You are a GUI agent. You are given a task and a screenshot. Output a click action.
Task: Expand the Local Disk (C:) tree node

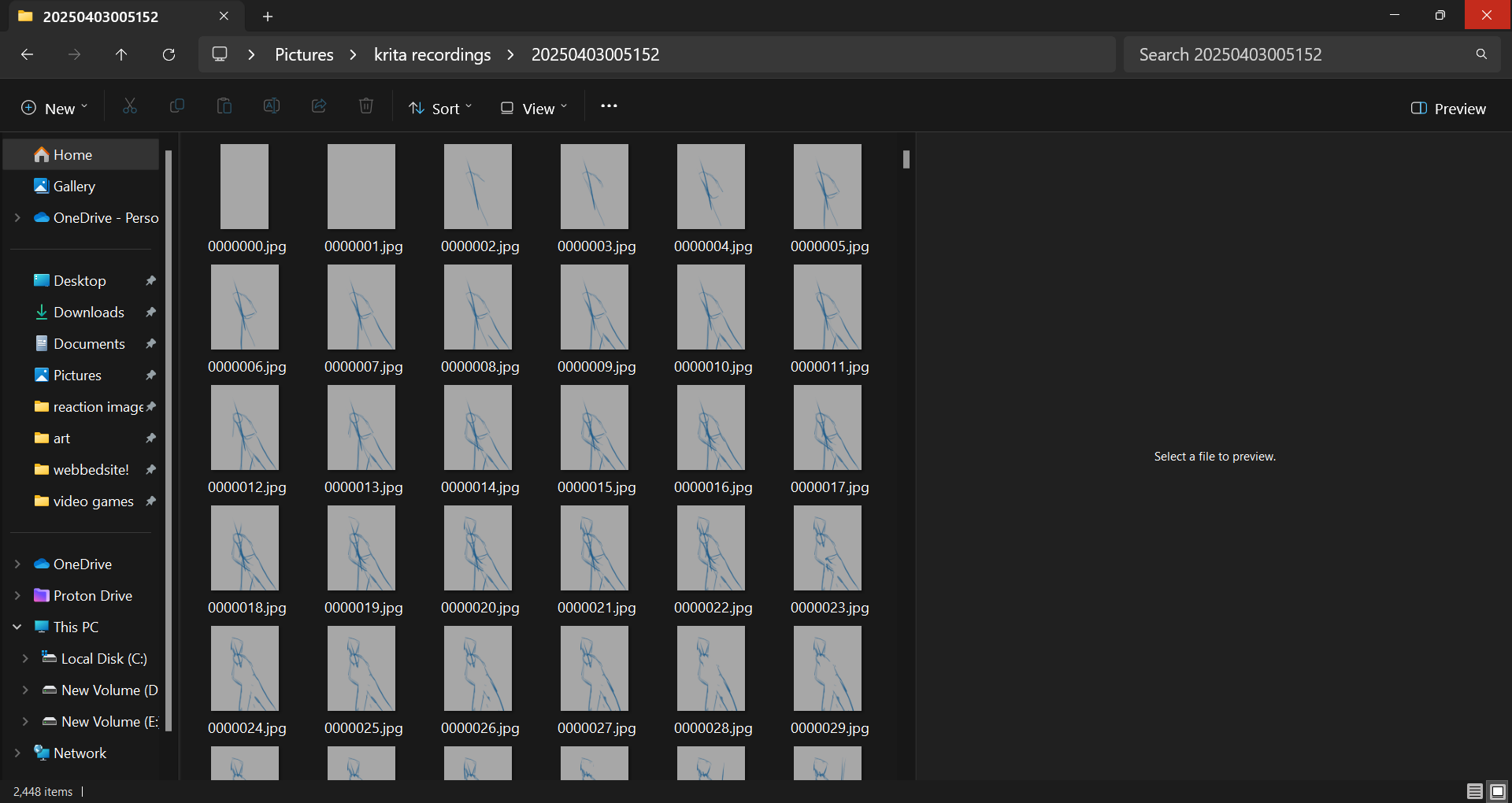[x=25, y=658]
